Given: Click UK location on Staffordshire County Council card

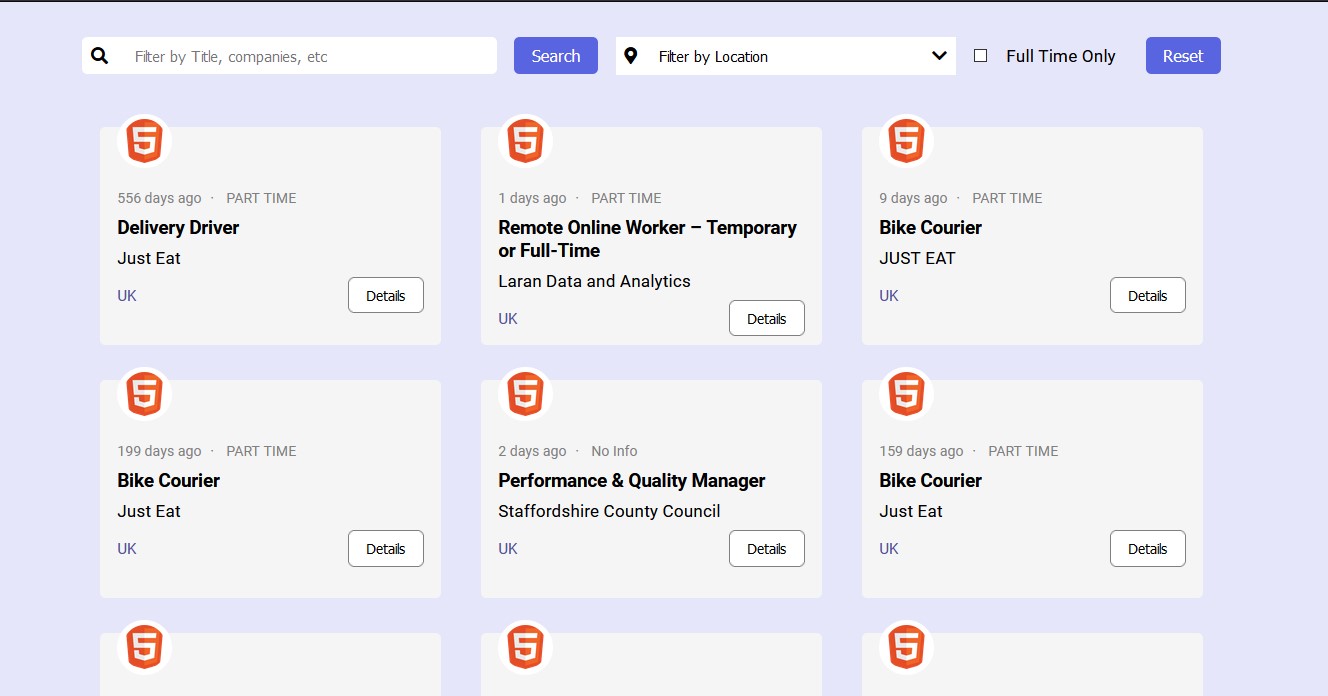Looking at the screenshot, I should click(508, 548).
